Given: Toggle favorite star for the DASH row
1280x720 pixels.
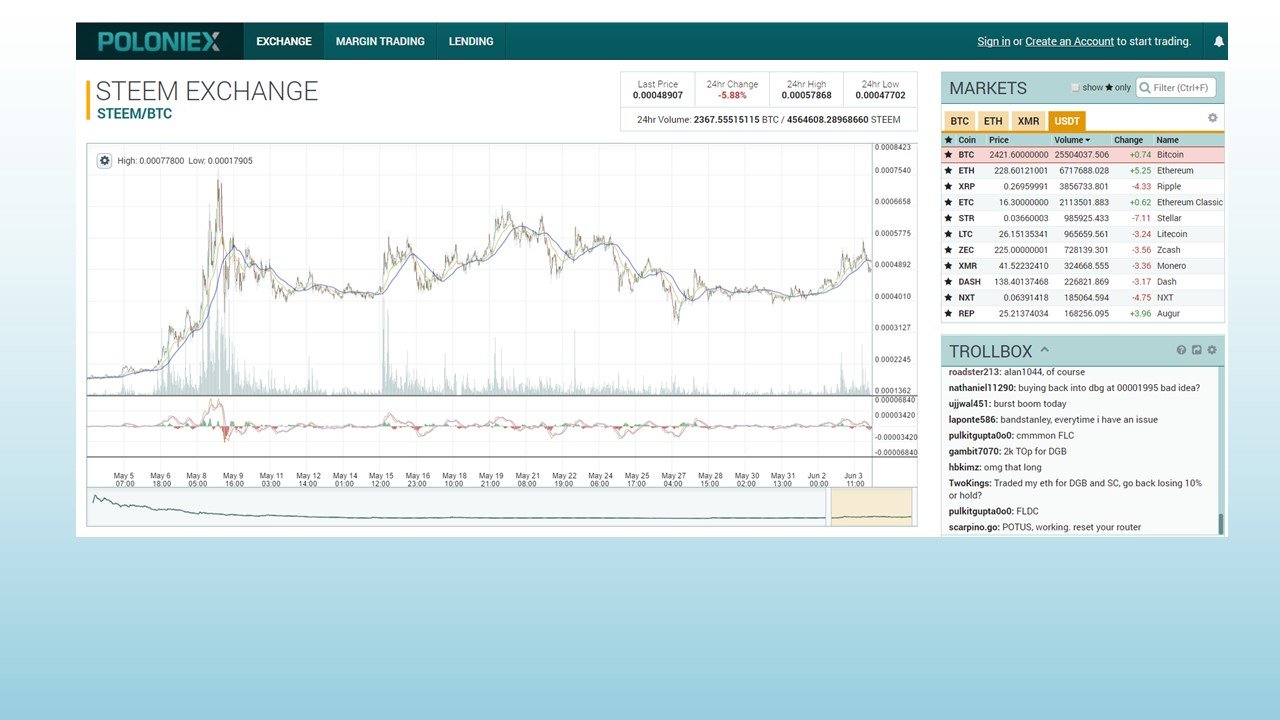Looking at the screenshot, I should tap(948, 282).
